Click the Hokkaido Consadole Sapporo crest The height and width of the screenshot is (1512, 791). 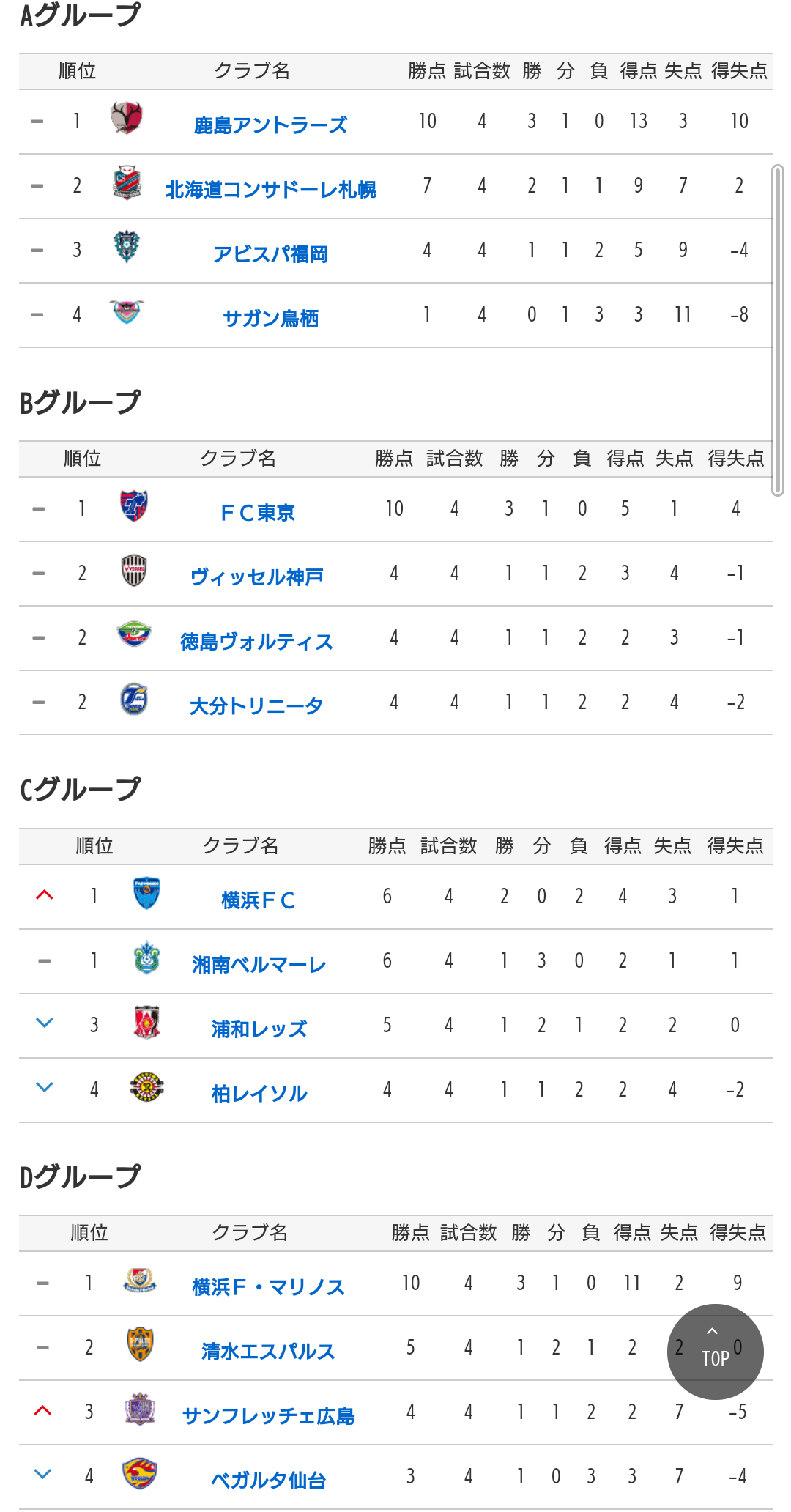click(x=127, y=183)
